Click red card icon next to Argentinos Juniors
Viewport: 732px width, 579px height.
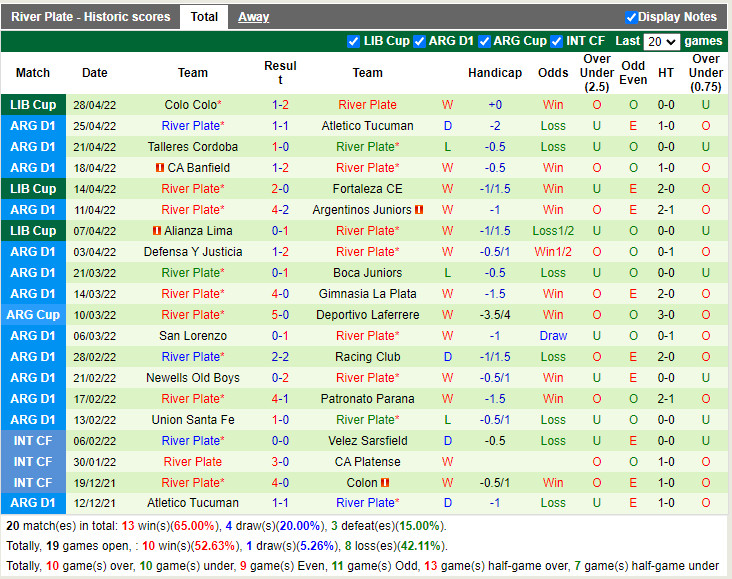419,210
